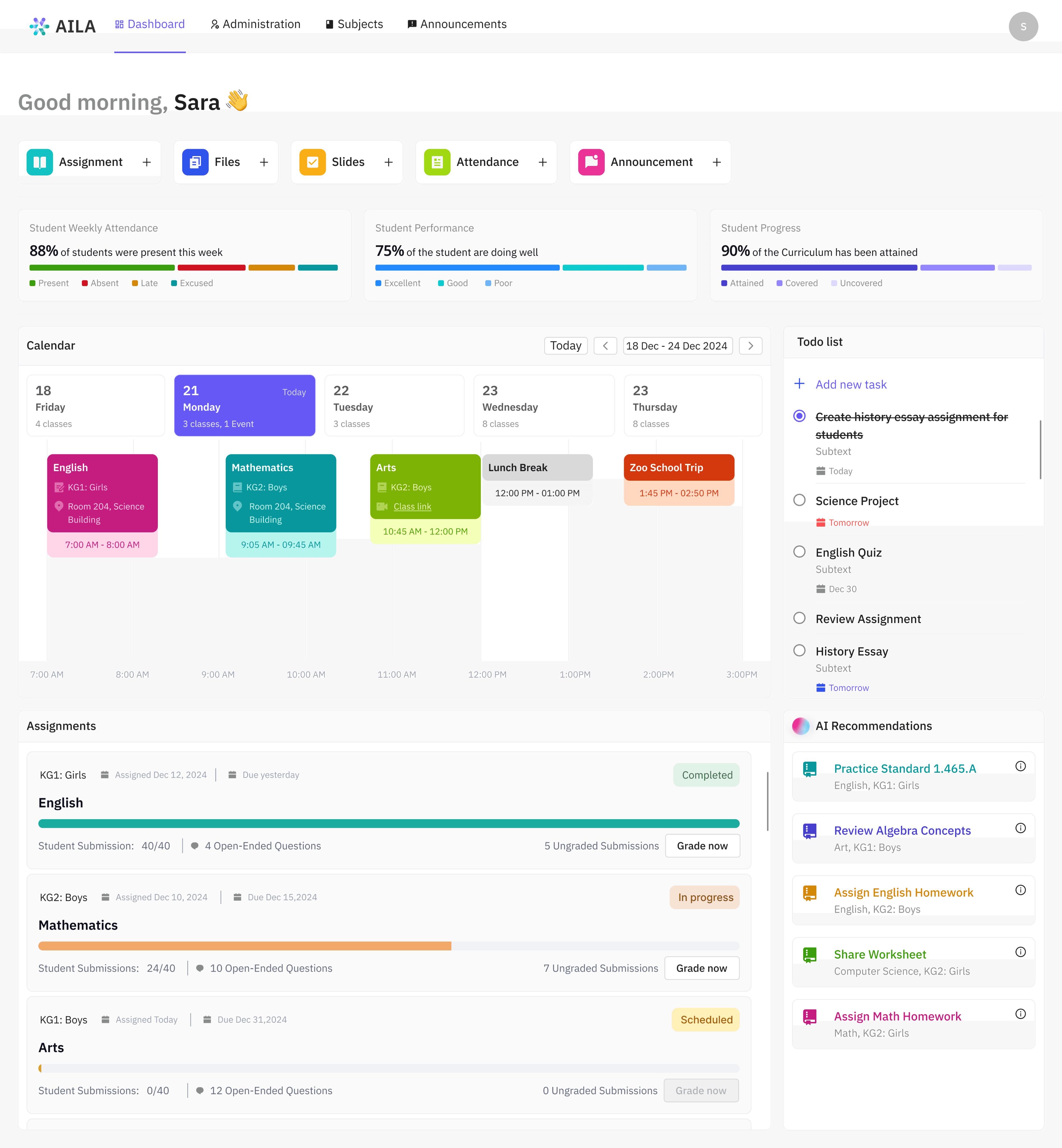
Task: Open info for Practice Standard 1.465.A
Action: (x=1020, y=766)
